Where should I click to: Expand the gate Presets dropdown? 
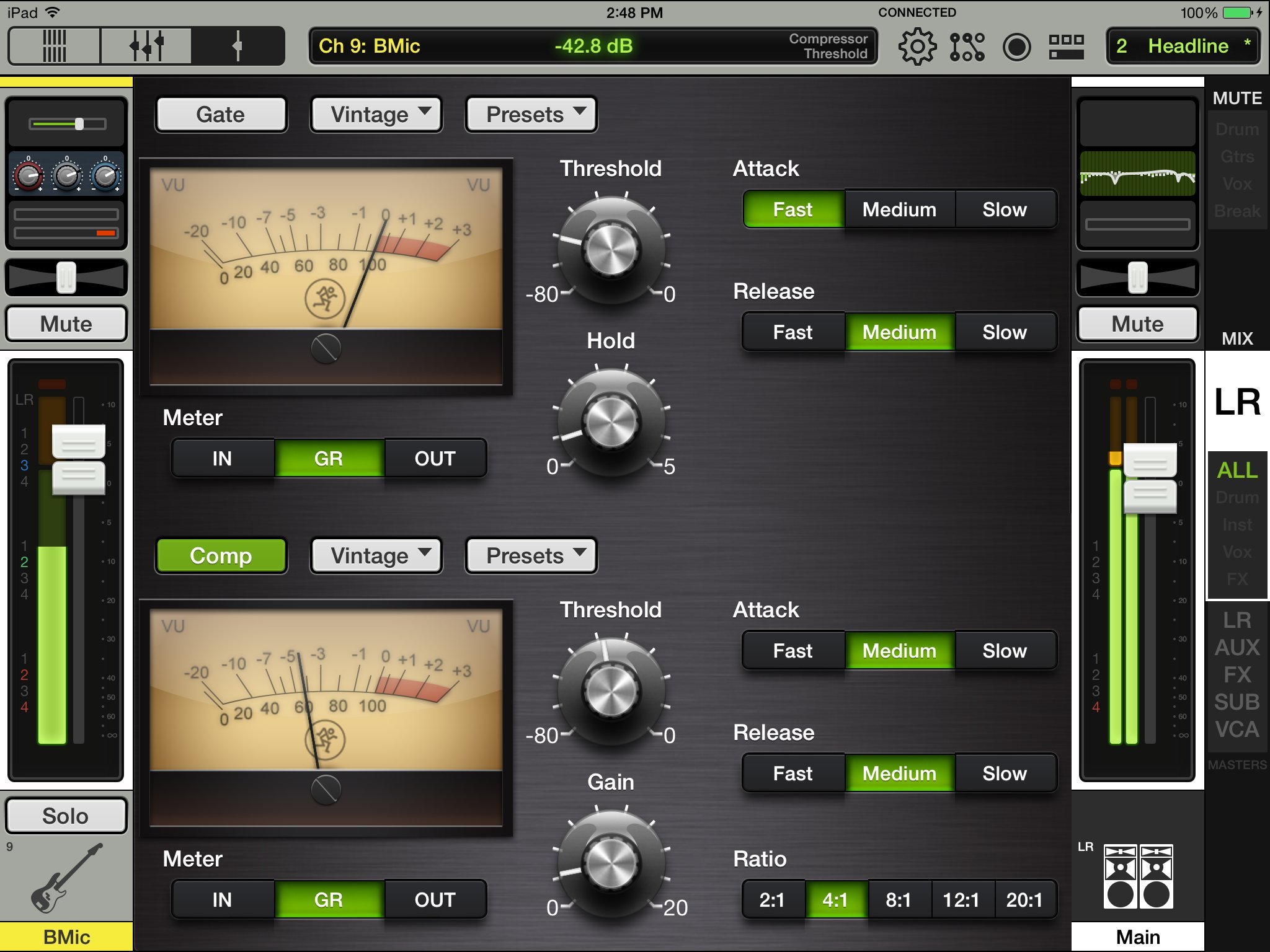point(531,114)
